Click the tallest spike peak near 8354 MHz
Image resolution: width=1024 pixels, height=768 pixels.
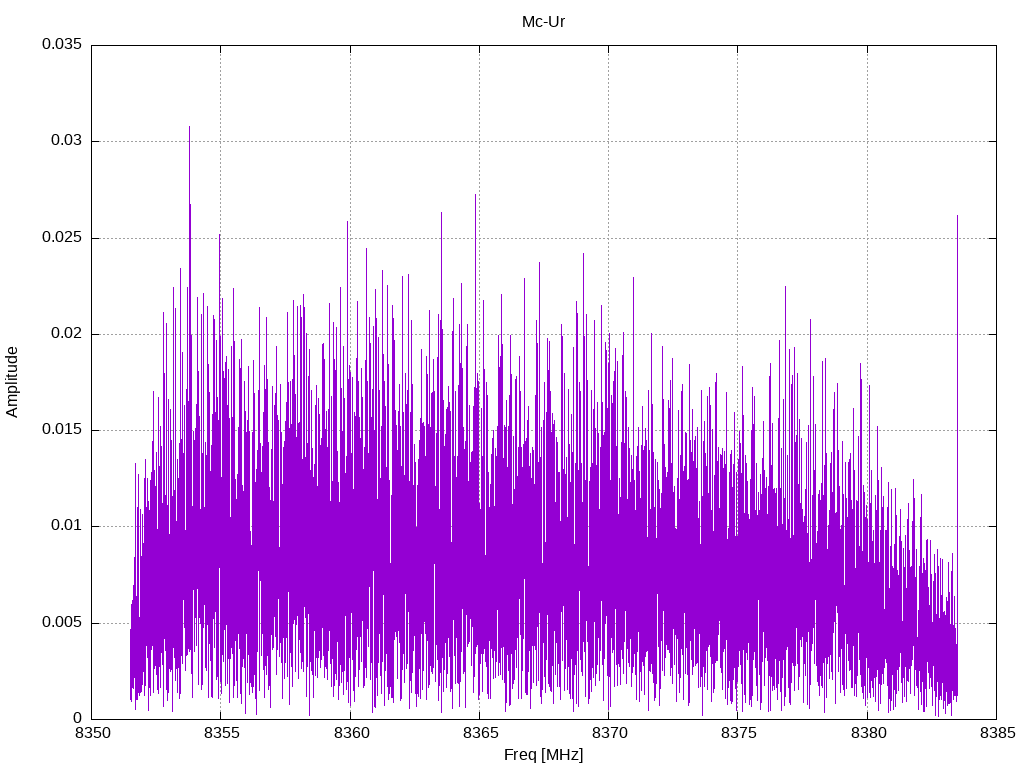pyautogui.click(x=189, y=127)
